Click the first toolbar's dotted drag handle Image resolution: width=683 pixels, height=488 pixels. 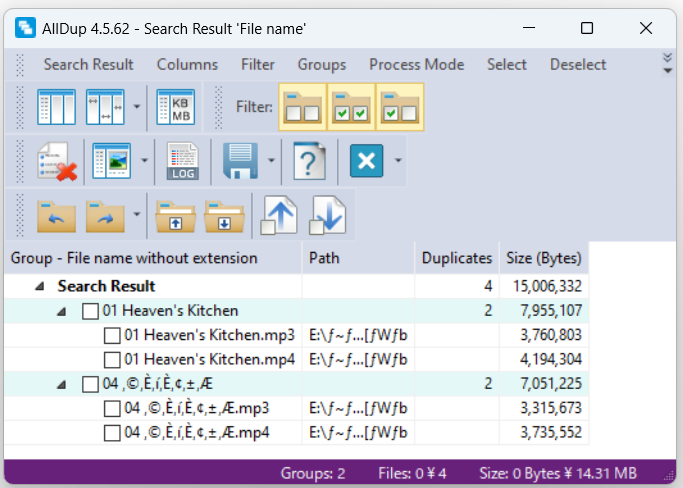point(20,64)
